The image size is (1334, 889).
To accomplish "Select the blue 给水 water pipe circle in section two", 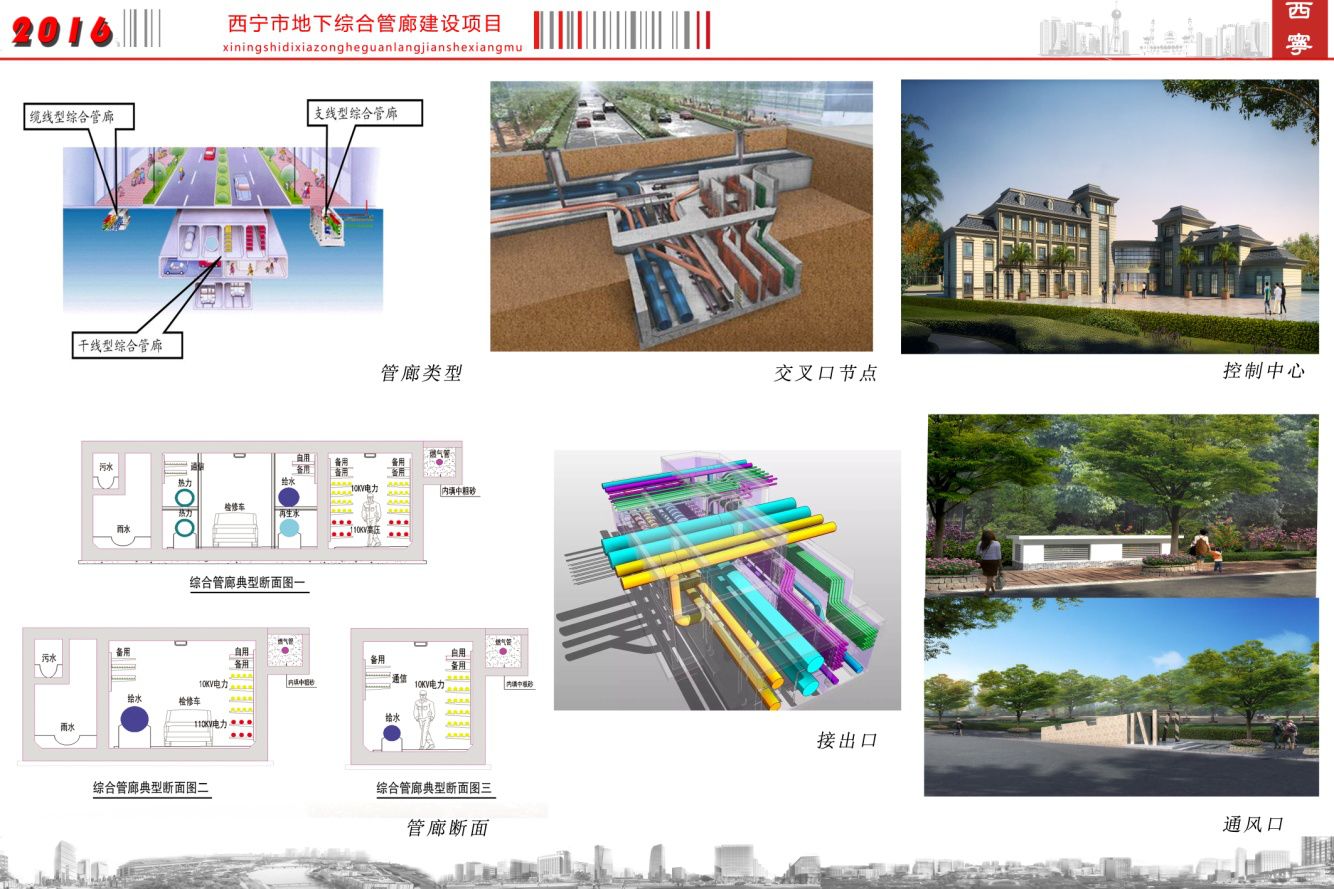I will click(x=134, y=718).
